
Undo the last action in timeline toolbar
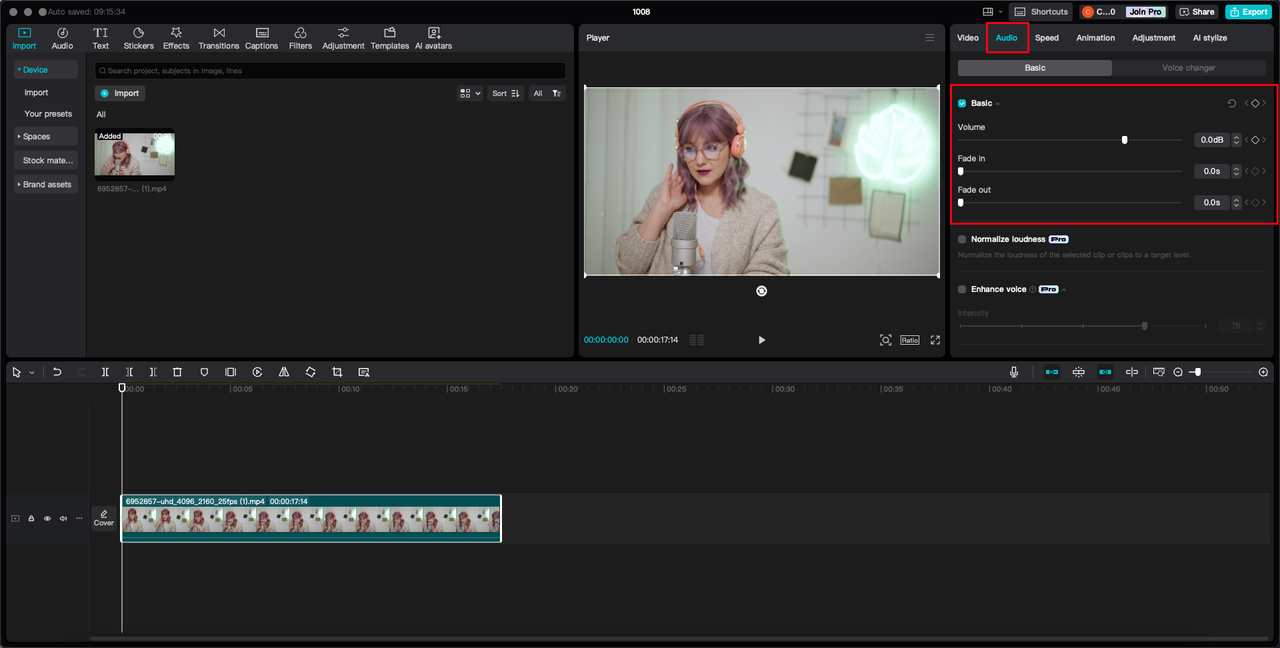point(57,372)
